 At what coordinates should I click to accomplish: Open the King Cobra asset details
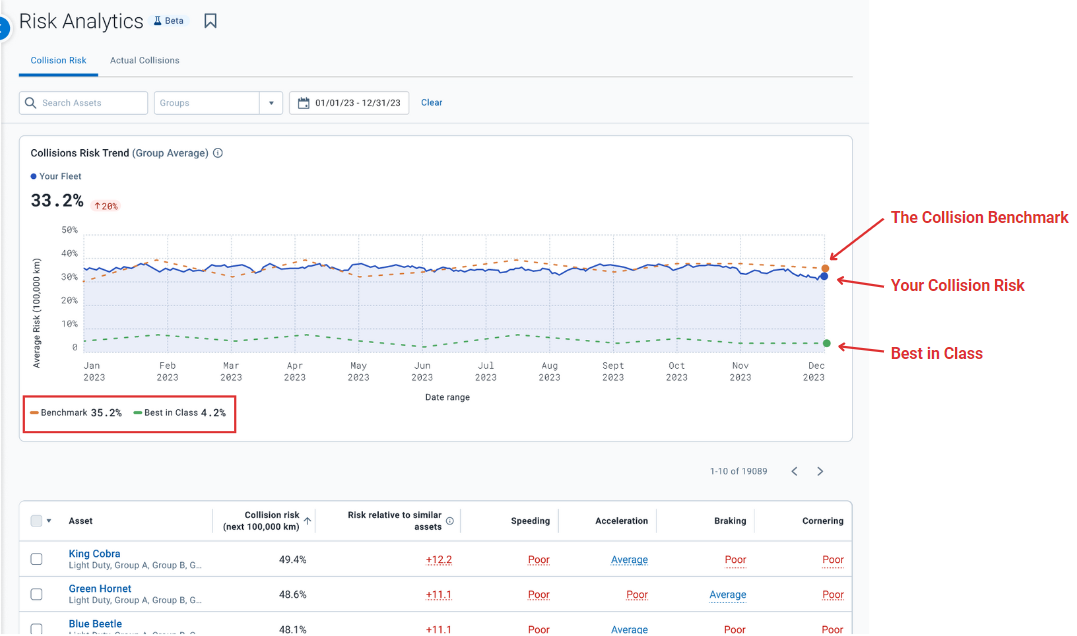tap(94, 553)
